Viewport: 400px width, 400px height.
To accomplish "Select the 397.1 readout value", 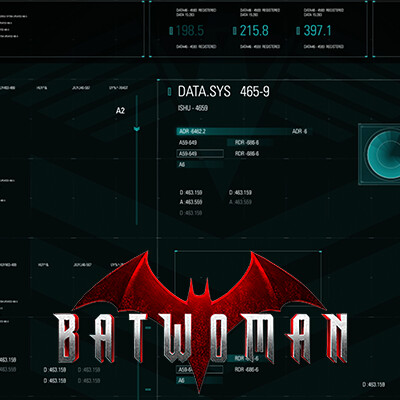I will click(317, 31).
